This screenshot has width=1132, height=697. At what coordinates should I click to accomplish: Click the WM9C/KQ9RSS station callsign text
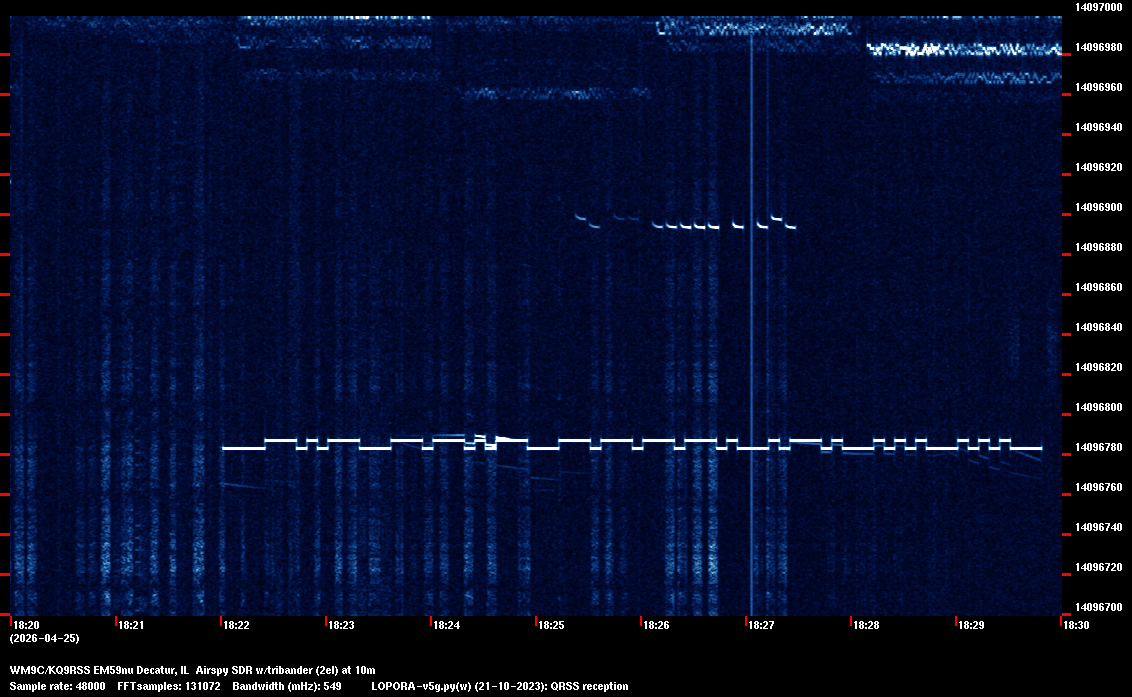point(50,670)
